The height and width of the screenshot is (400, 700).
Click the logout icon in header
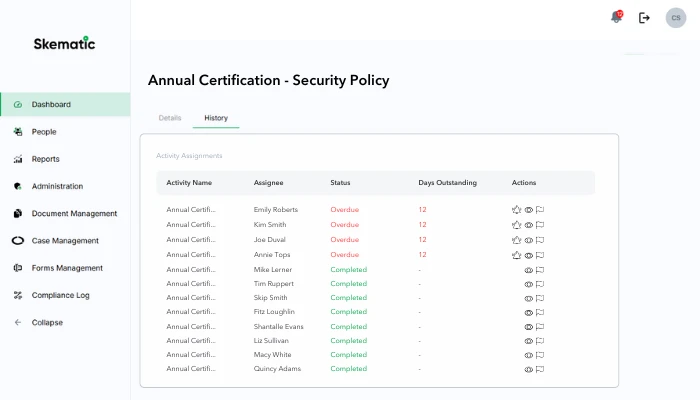tap(644, 17)
